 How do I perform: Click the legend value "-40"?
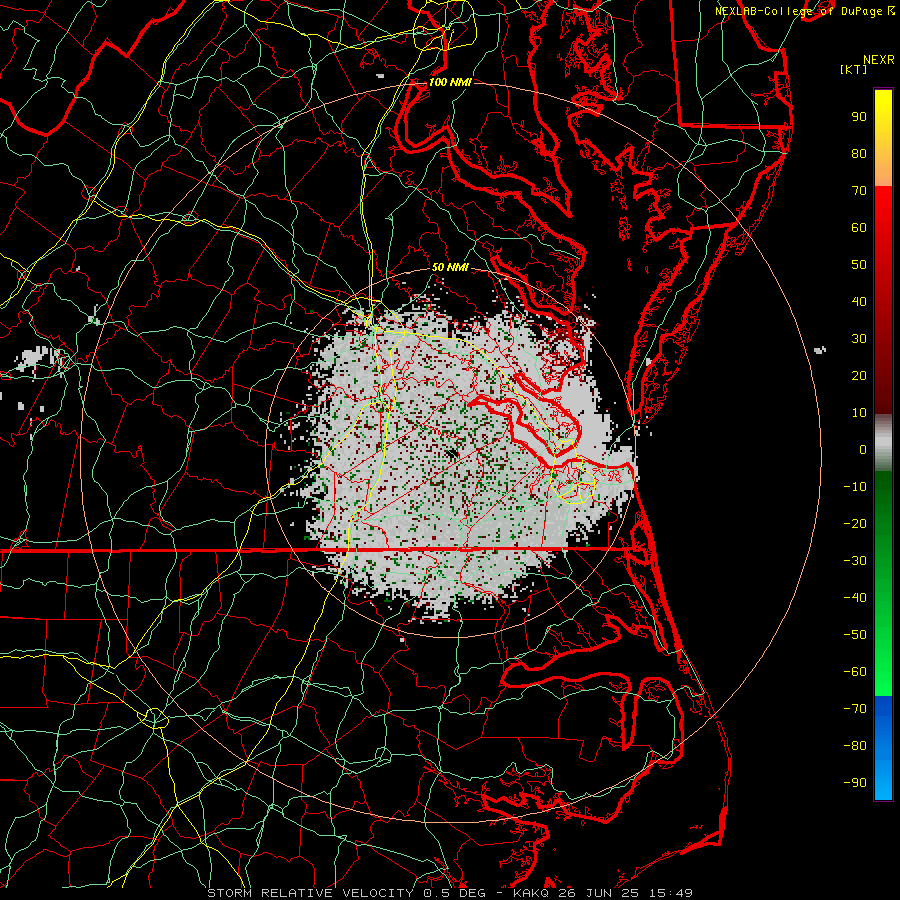pyautogui.click(x=855, y=598)
